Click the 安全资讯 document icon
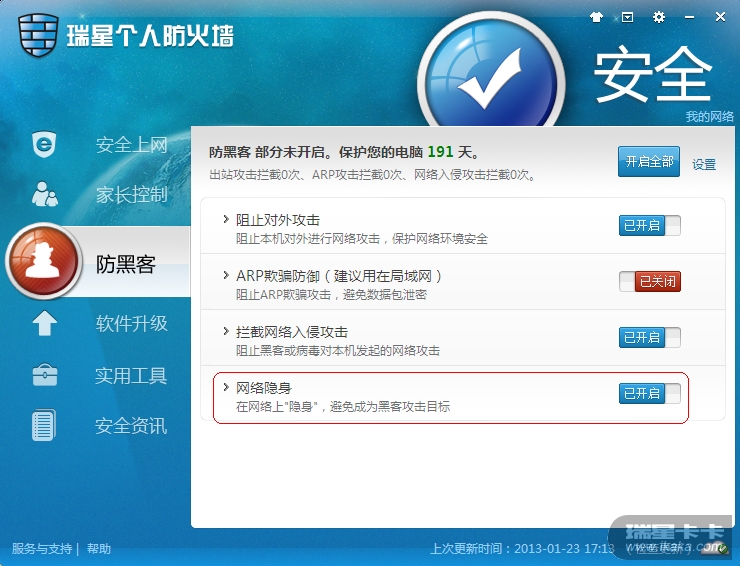The height and width of the screenshot is (566, 740). pyautogui.click(x=44, y=425)
